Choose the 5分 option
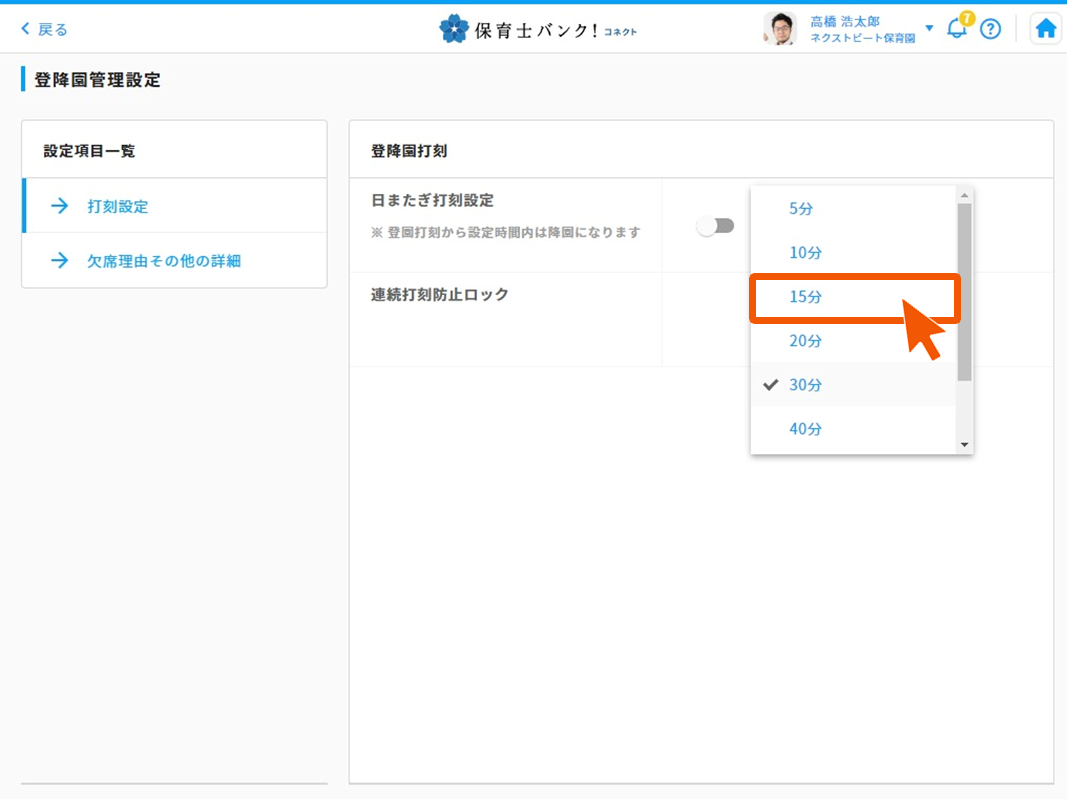This screenshot has height=800, width=1067. pos(801,209)
